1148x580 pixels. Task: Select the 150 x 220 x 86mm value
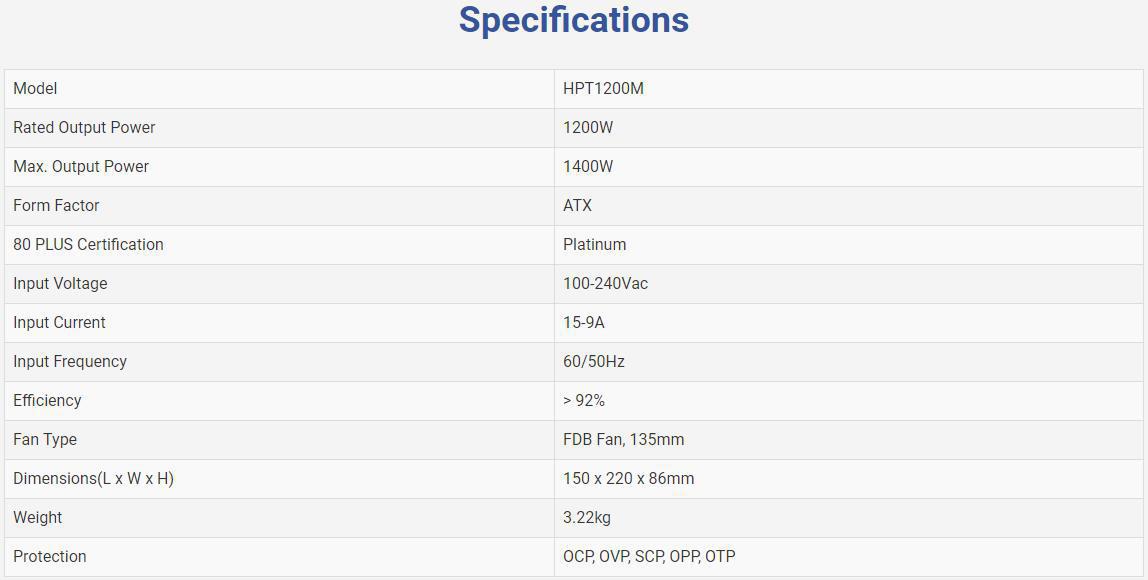628,478
